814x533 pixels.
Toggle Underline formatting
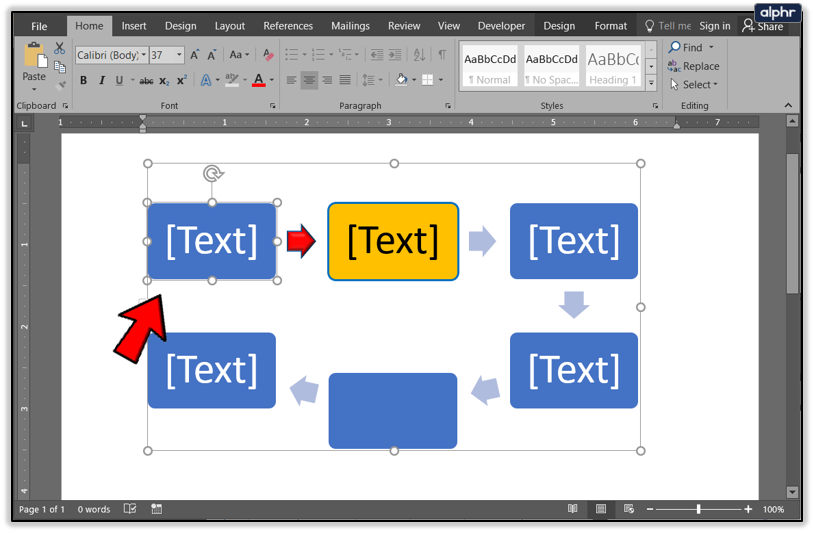click(119, 80)
